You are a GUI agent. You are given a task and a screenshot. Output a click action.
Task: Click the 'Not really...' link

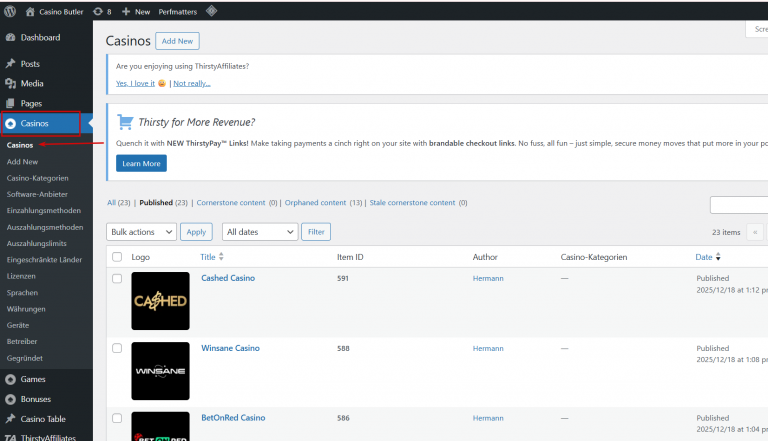[192, 83]
